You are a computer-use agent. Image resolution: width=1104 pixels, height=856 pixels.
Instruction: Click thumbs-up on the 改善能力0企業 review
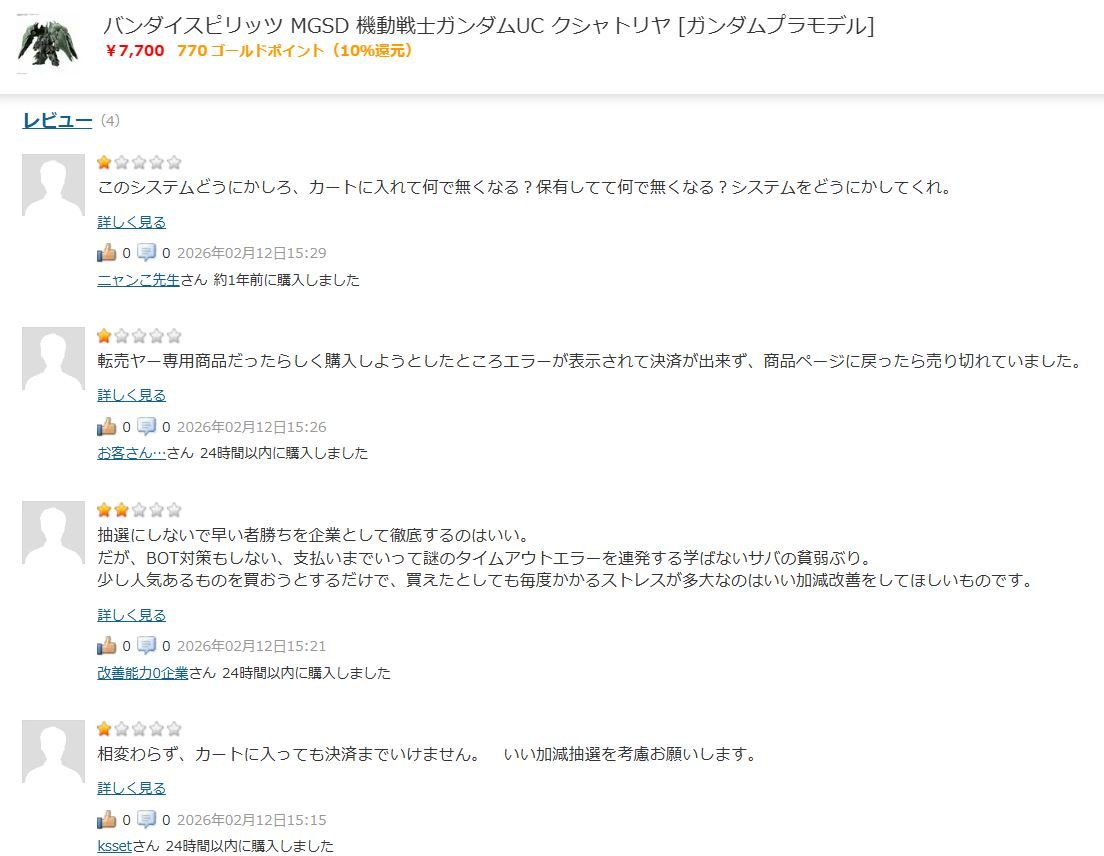click(x=106, y=645)
